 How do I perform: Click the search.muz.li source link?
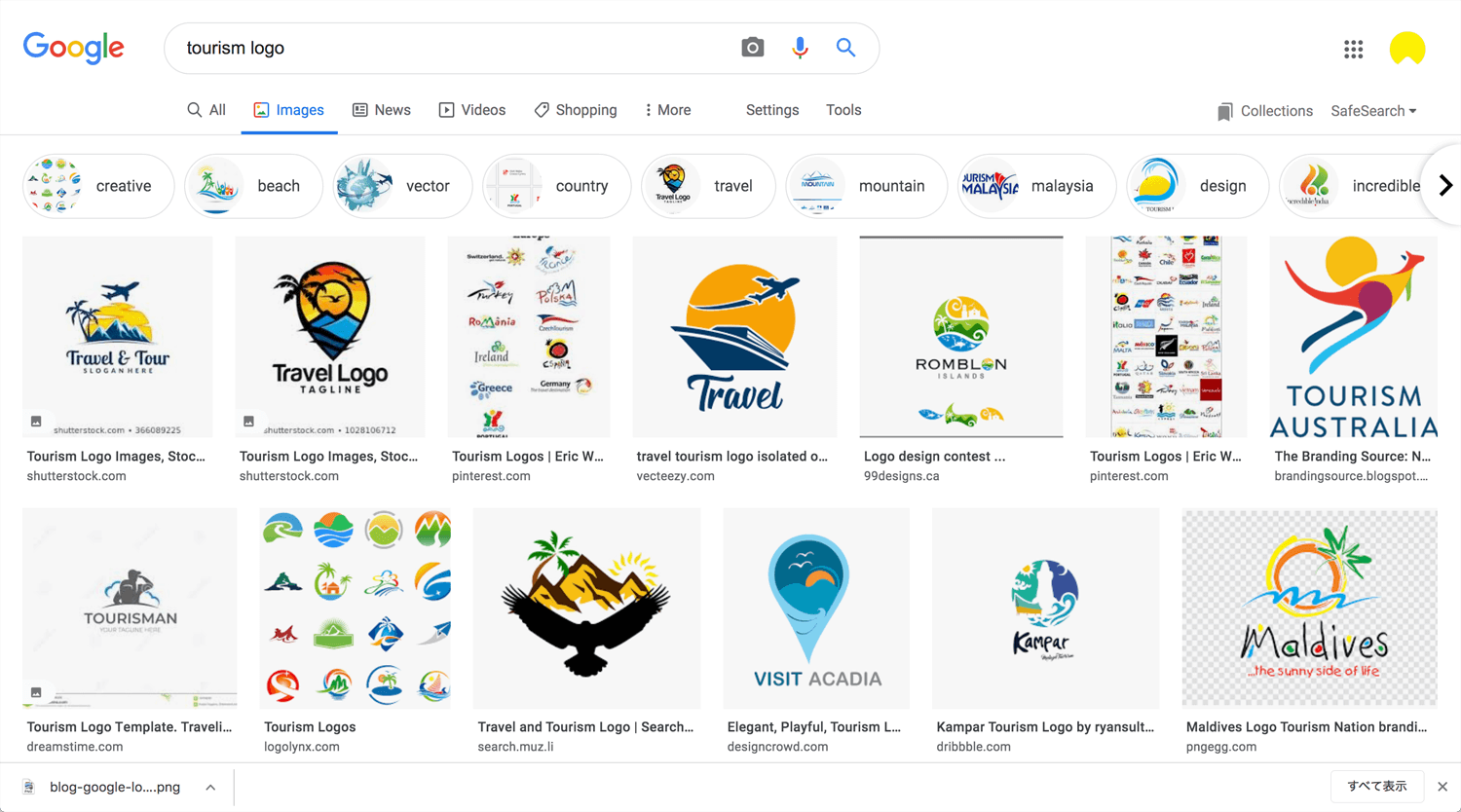pyautogui.click(x=515, y=747)
